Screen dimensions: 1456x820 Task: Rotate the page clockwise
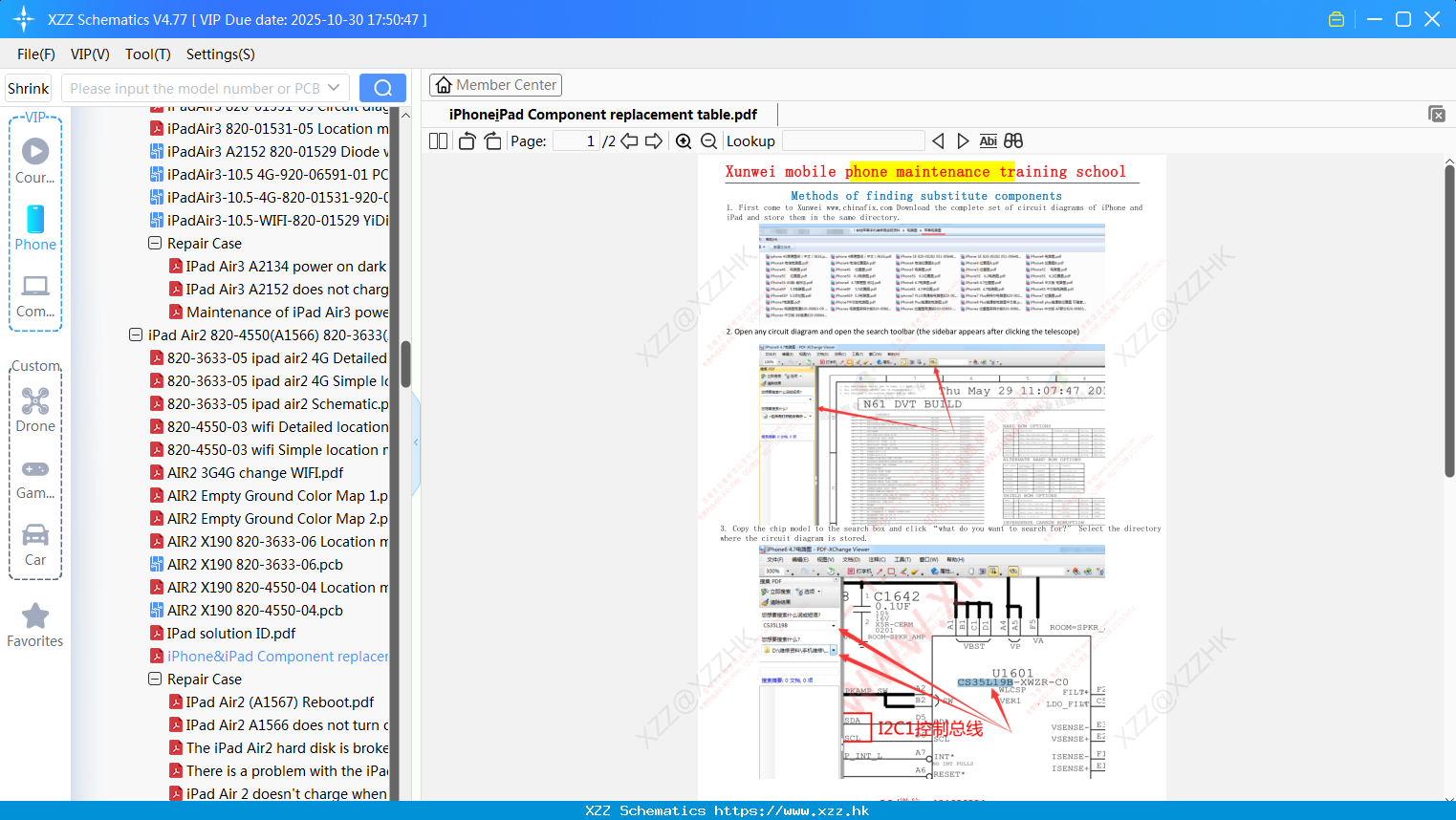pos(492,141)
